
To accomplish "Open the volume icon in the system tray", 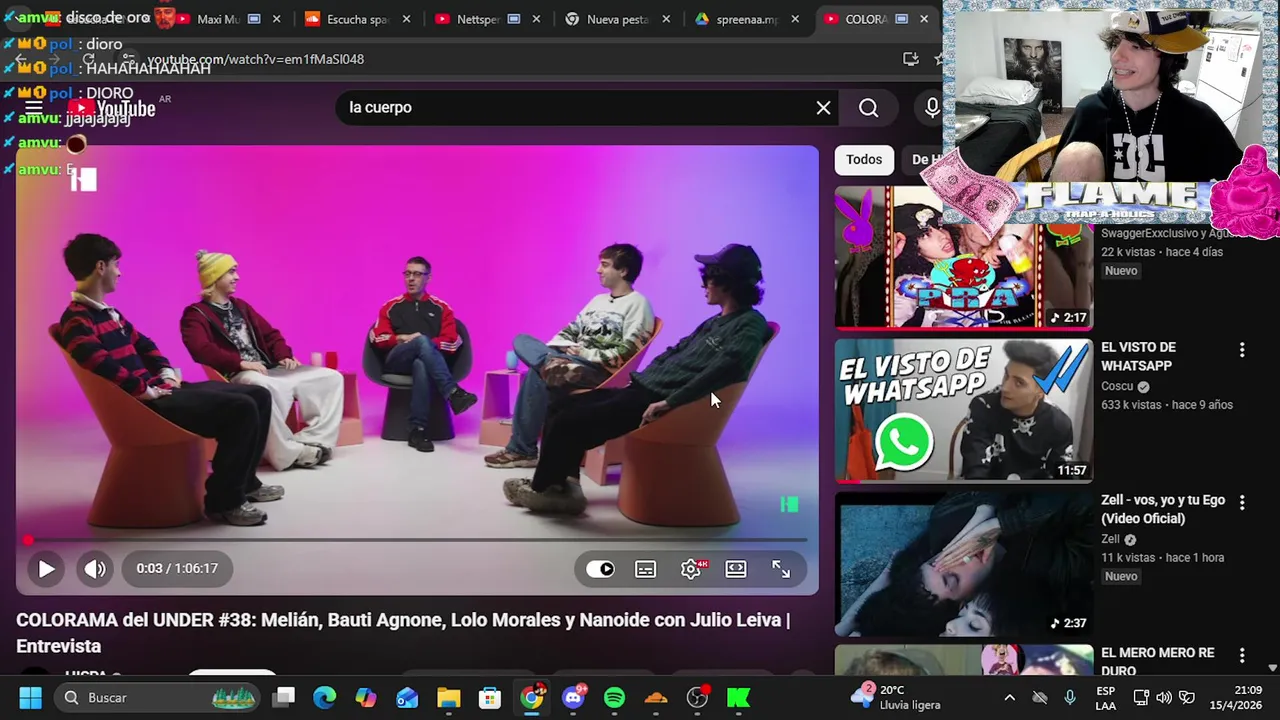I will pyautogui.click(x=1163, y=697).
